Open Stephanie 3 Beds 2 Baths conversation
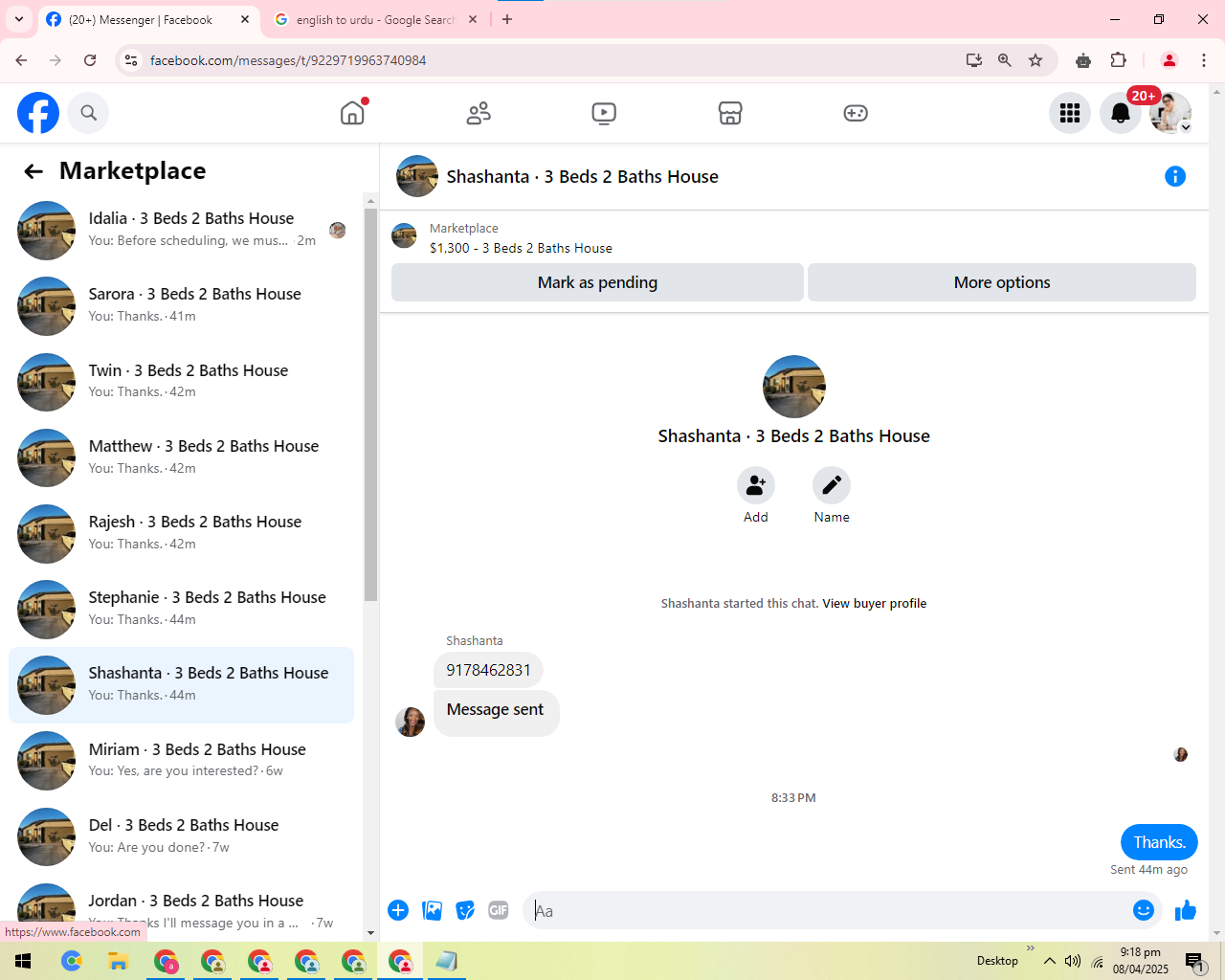 [x=182, y=610]
